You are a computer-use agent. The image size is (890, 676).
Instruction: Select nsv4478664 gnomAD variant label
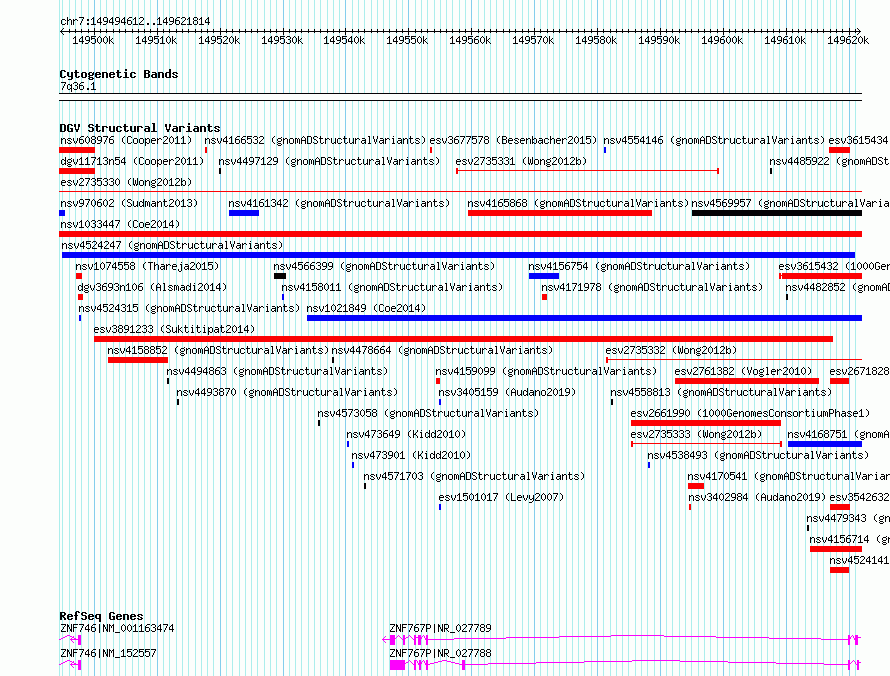tap(442, 350)
